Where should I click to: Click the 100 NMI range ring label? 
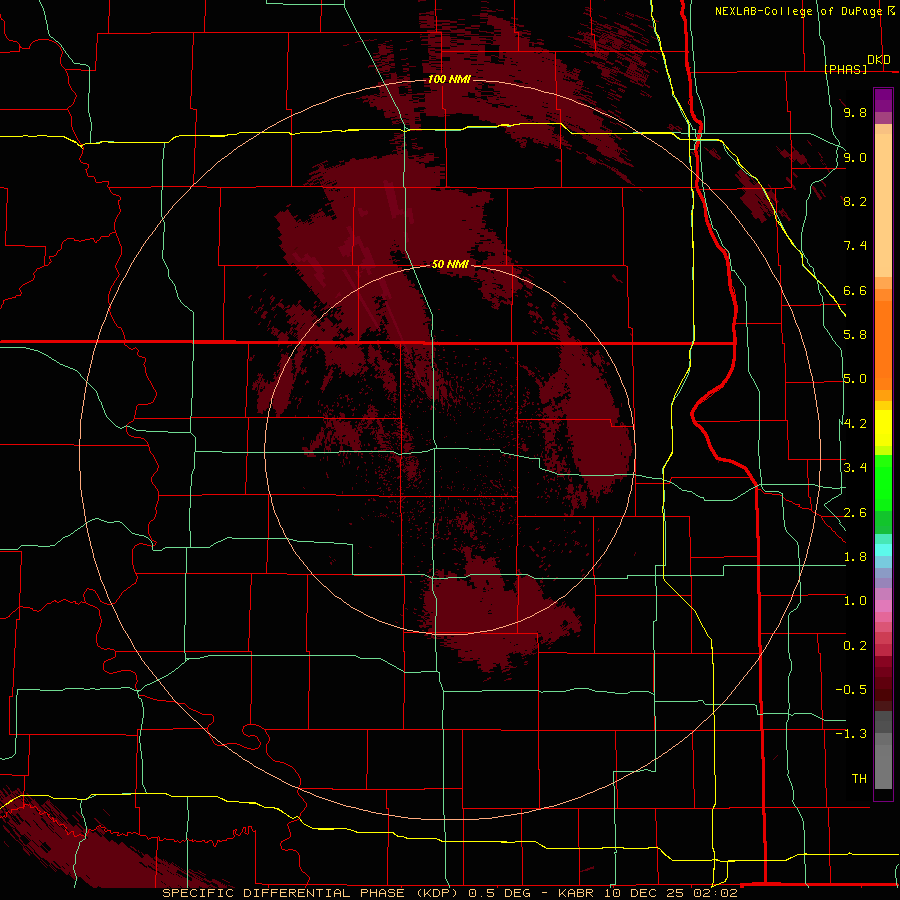click(449, 79)
